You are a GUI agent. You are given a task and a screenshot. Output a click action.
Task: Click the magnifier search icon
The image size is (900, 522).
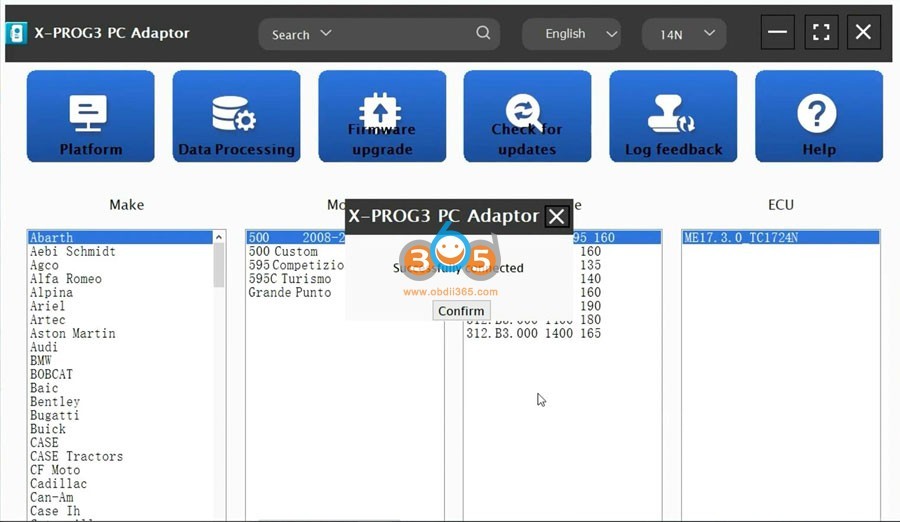483,33
